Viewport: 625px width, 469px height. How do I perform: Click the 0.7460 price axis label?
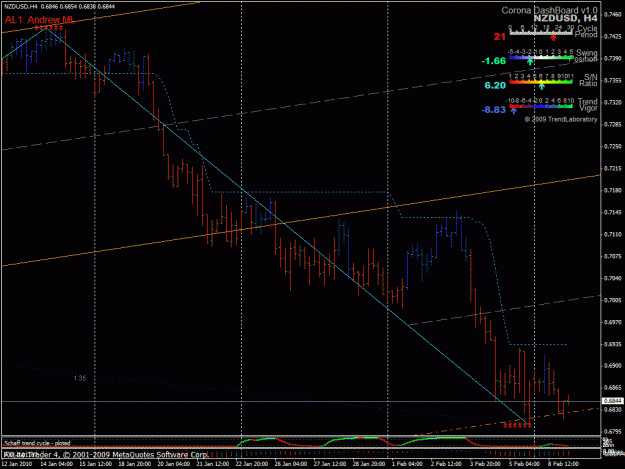613,14
